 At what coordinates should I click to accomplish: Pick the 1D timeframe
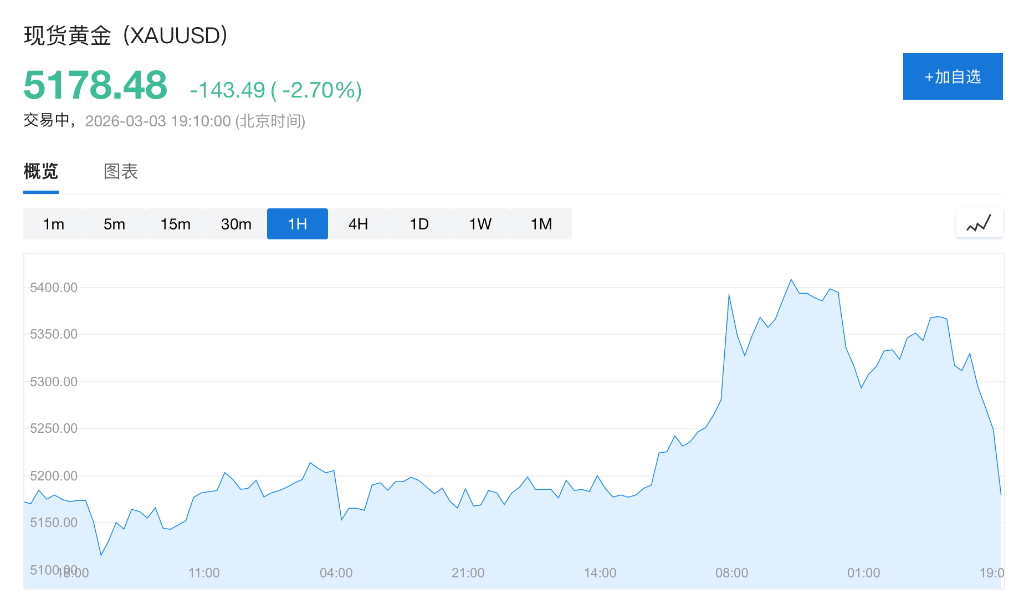[419, 224]
